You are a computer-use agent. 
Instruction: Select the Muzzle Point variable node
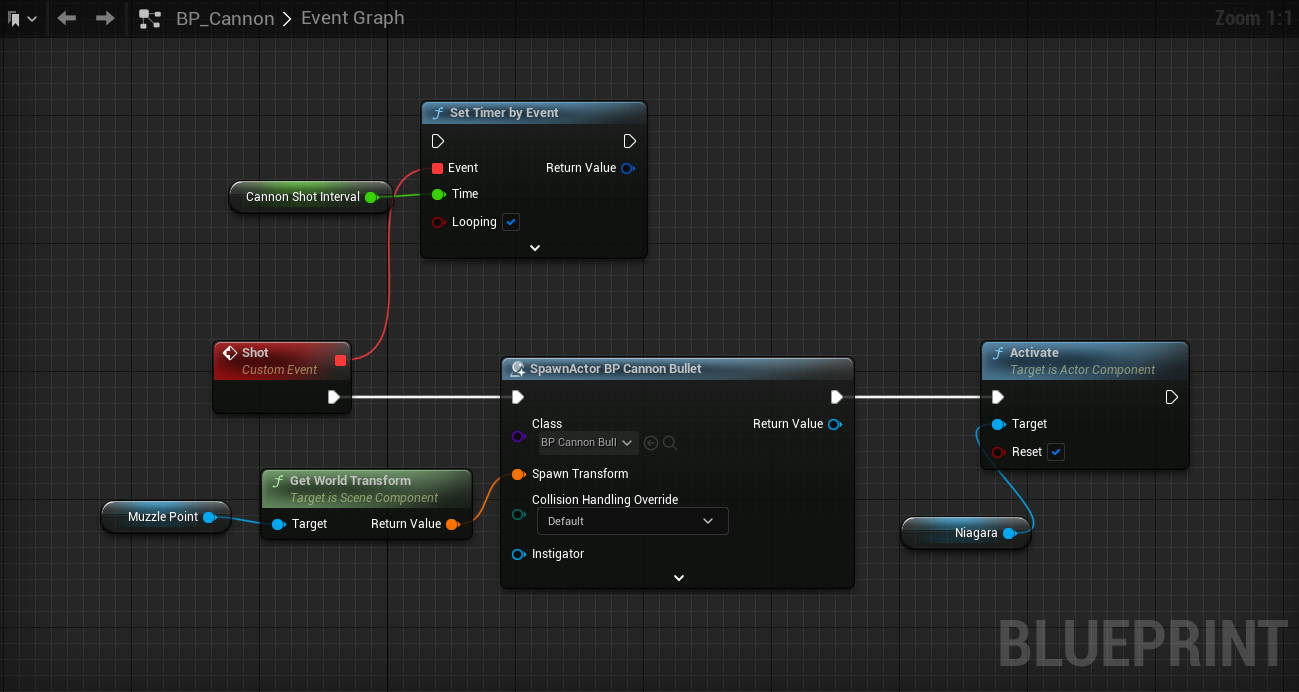pyautogui.click(x=166, y=517)
